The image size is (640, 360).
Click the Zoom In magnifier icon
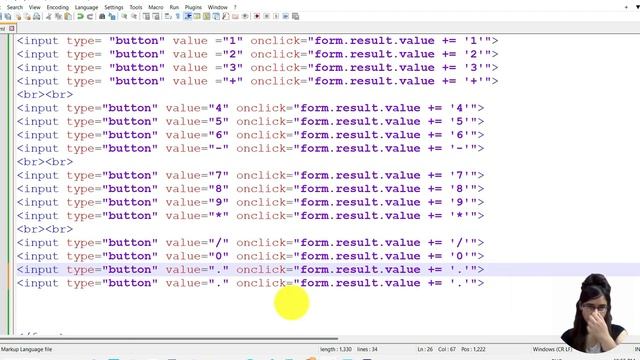coord(124,16)
